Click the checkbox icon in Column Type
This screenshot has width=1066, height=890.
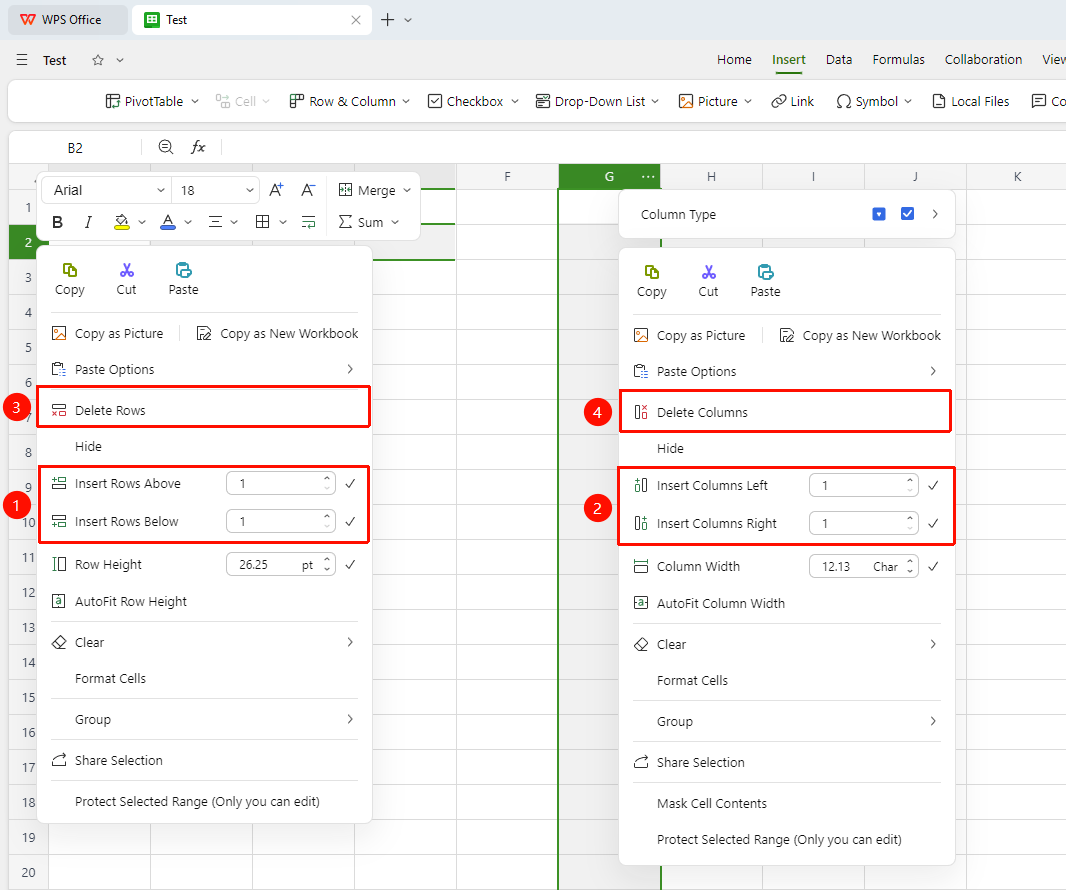click(x=907, y=213)
